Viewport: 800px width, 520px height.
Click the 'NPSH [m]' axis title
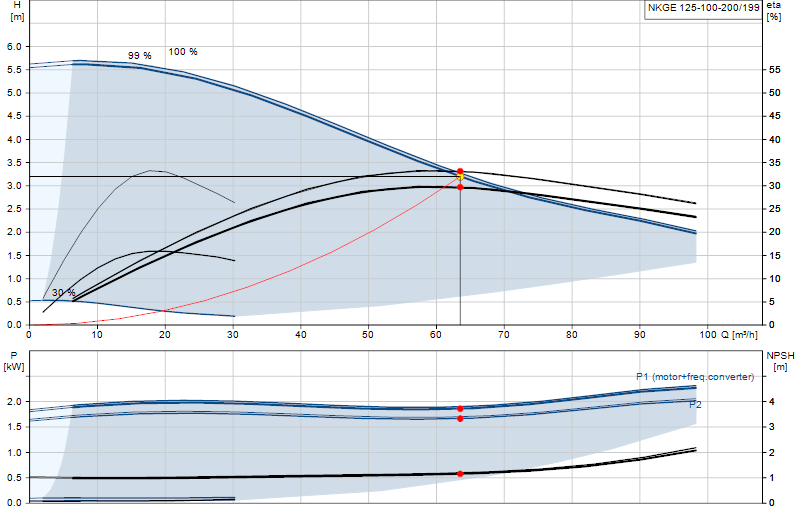[x=780, y=361]
